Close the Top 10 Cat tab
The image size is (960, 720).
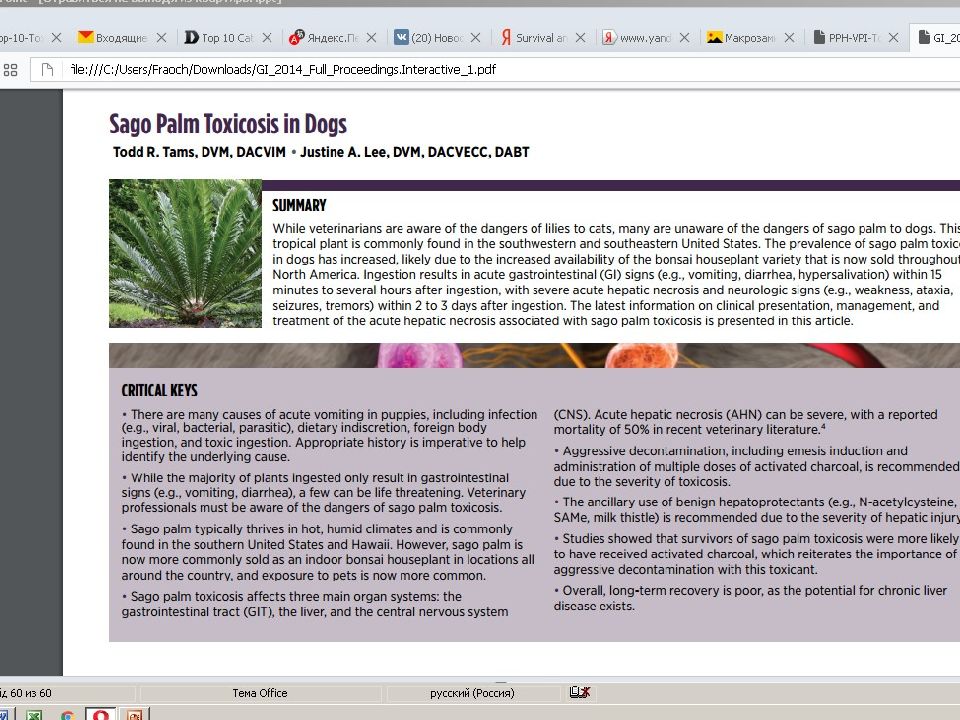point(267,38)
